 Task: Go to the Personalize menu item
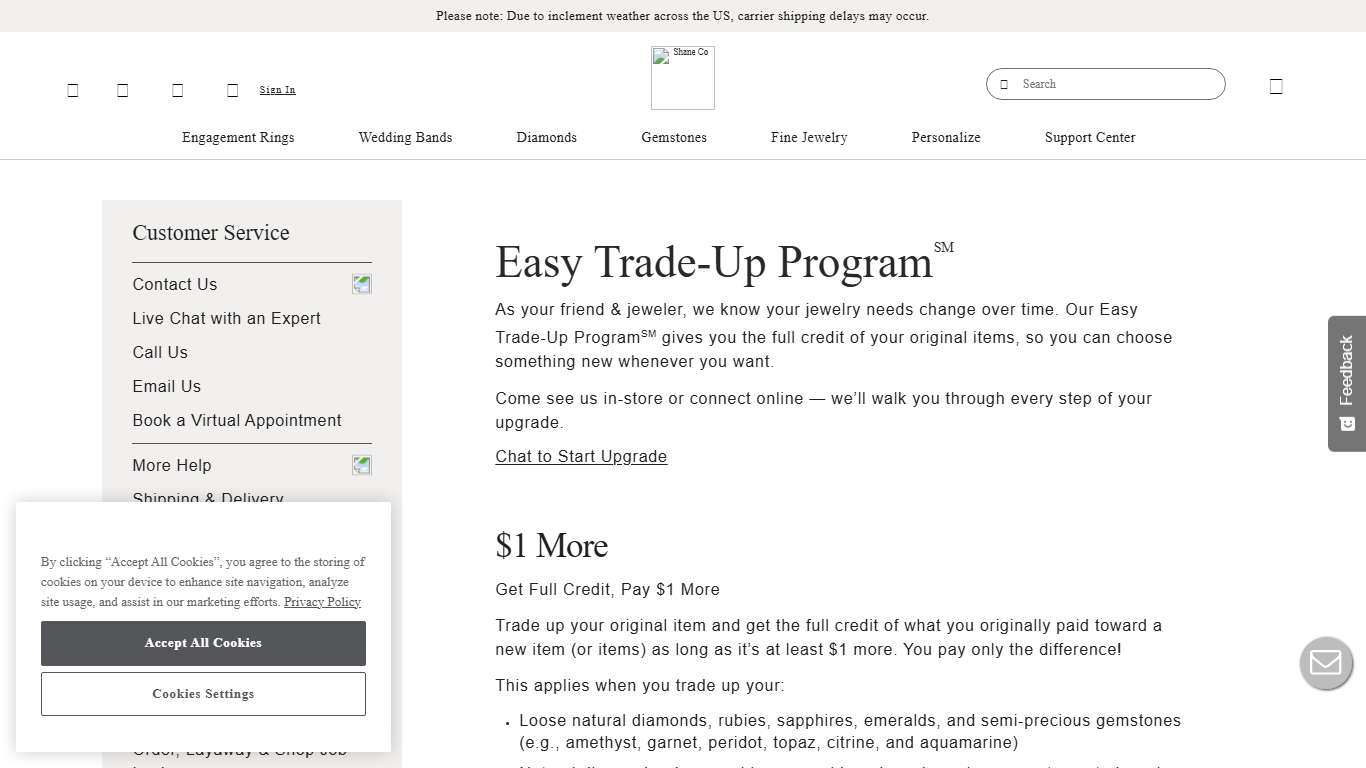945,138
